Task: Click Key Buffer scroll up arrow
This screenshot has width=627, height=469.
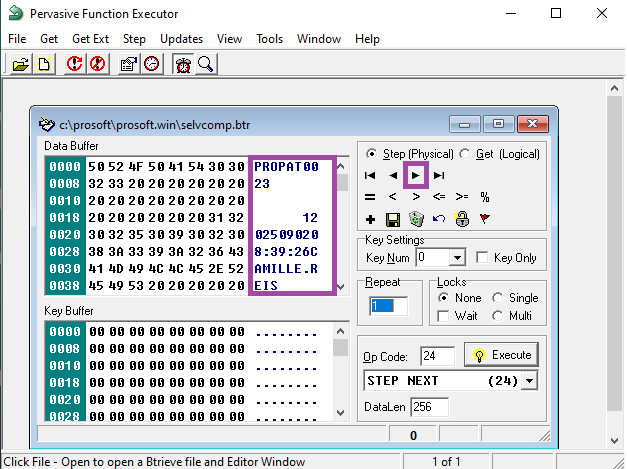Action: (x=341, y=331)
